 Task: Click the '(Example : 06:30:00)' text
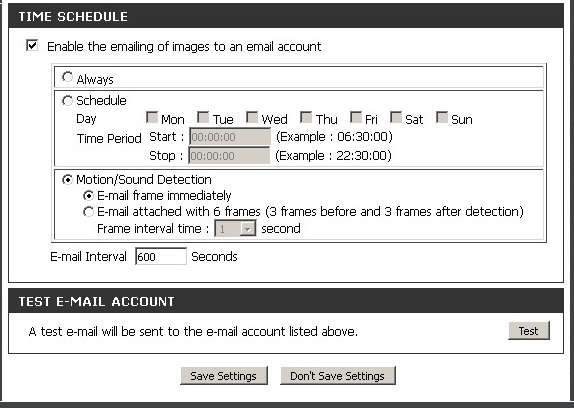click(x=334, y=137)
